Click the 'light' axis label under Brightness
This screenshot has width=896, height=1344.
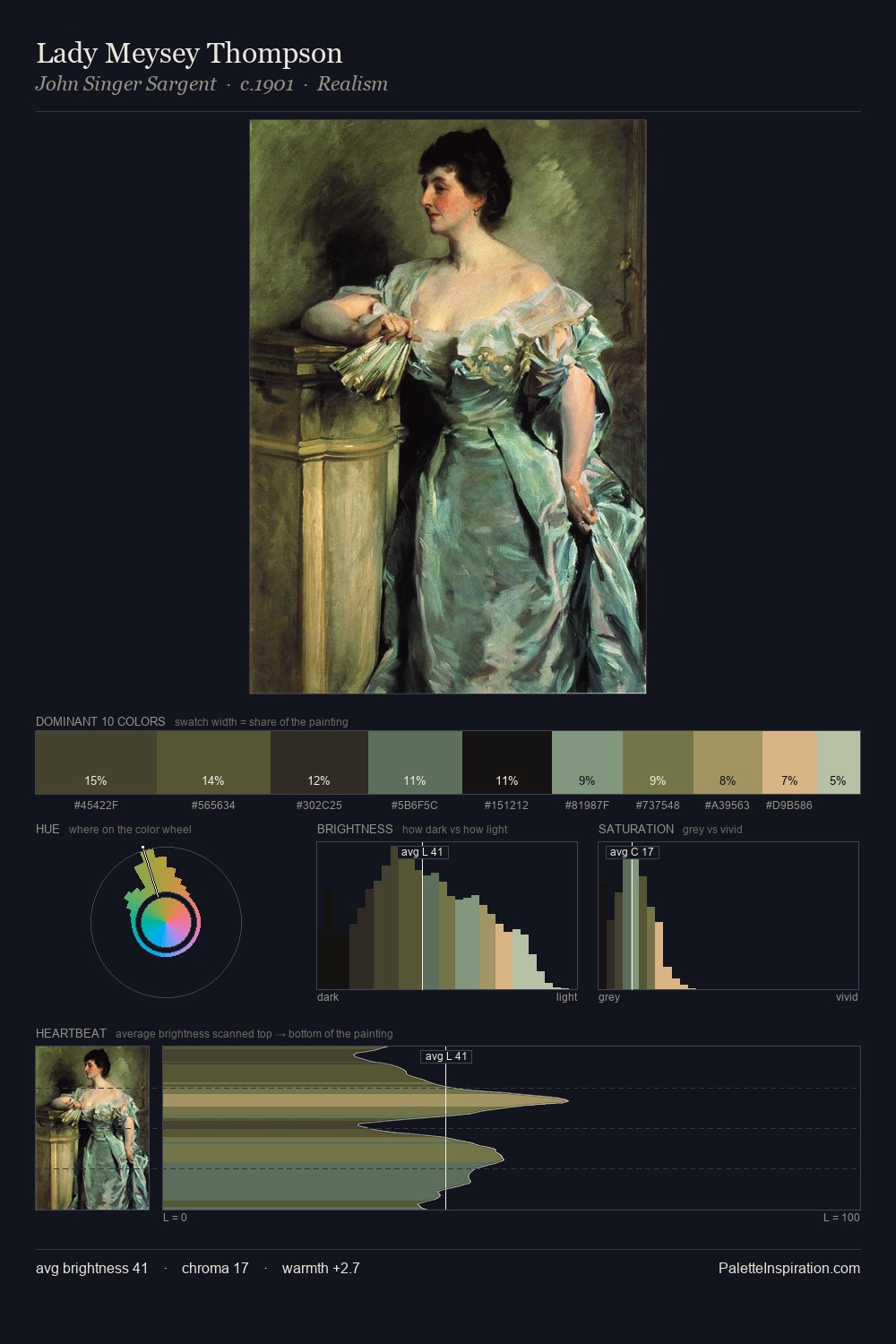pyautogui.click(x=566, y=997)
